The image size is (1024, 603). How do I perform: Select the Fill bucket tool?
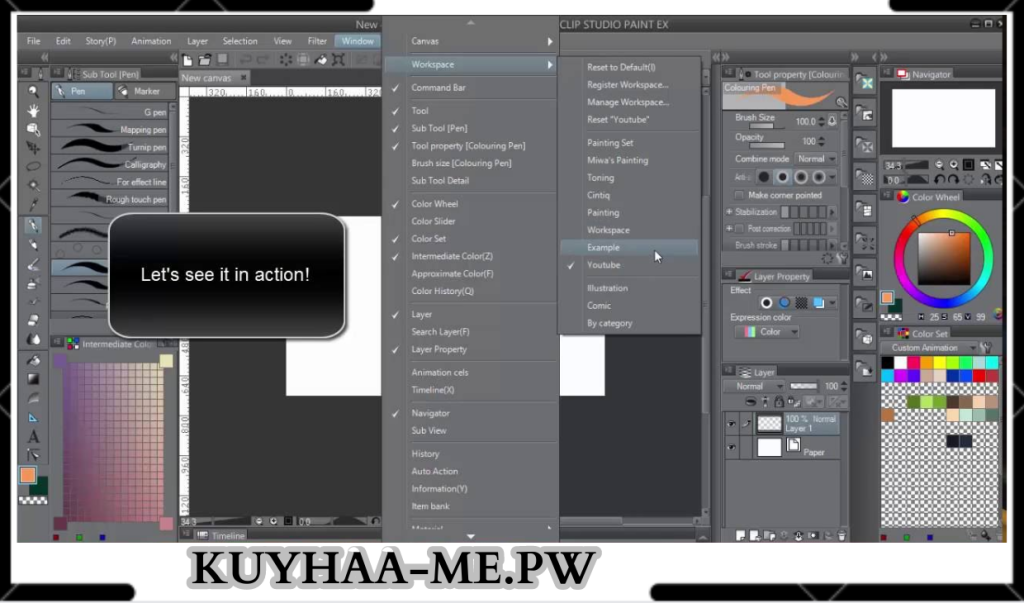[33, 359]
